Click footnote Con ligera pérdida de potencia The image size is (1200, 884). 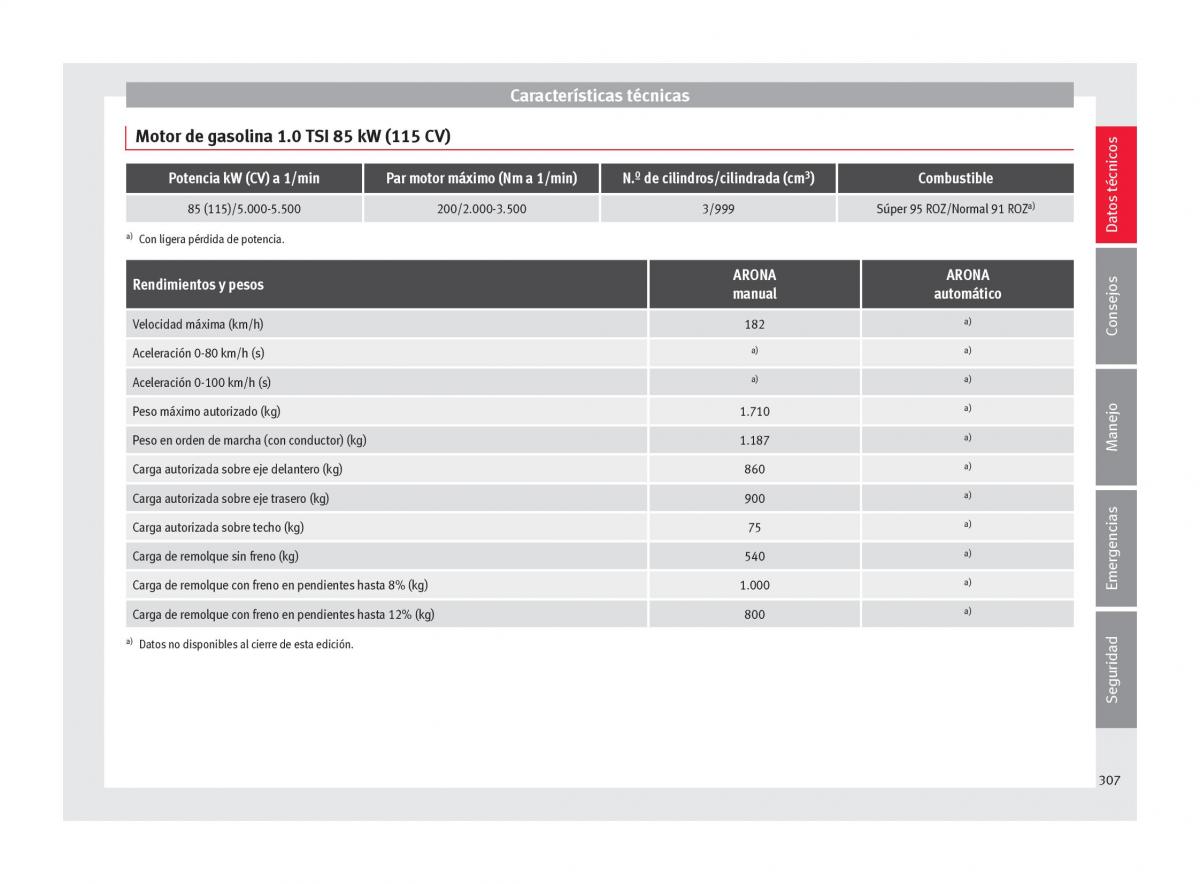212,239
